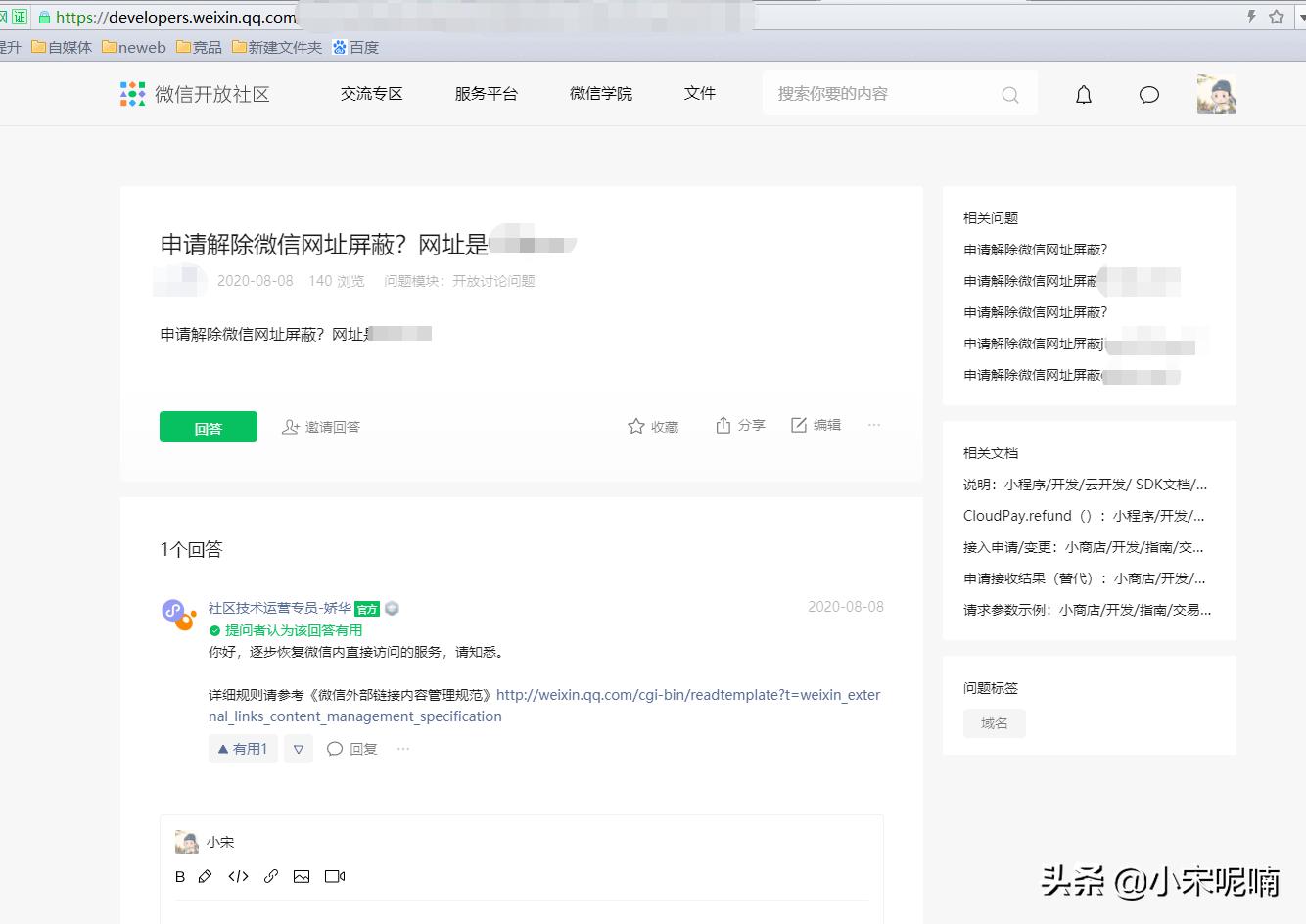The image size is (1306, 924).
Task: Click the insert image icon
Action: [303, 876]
